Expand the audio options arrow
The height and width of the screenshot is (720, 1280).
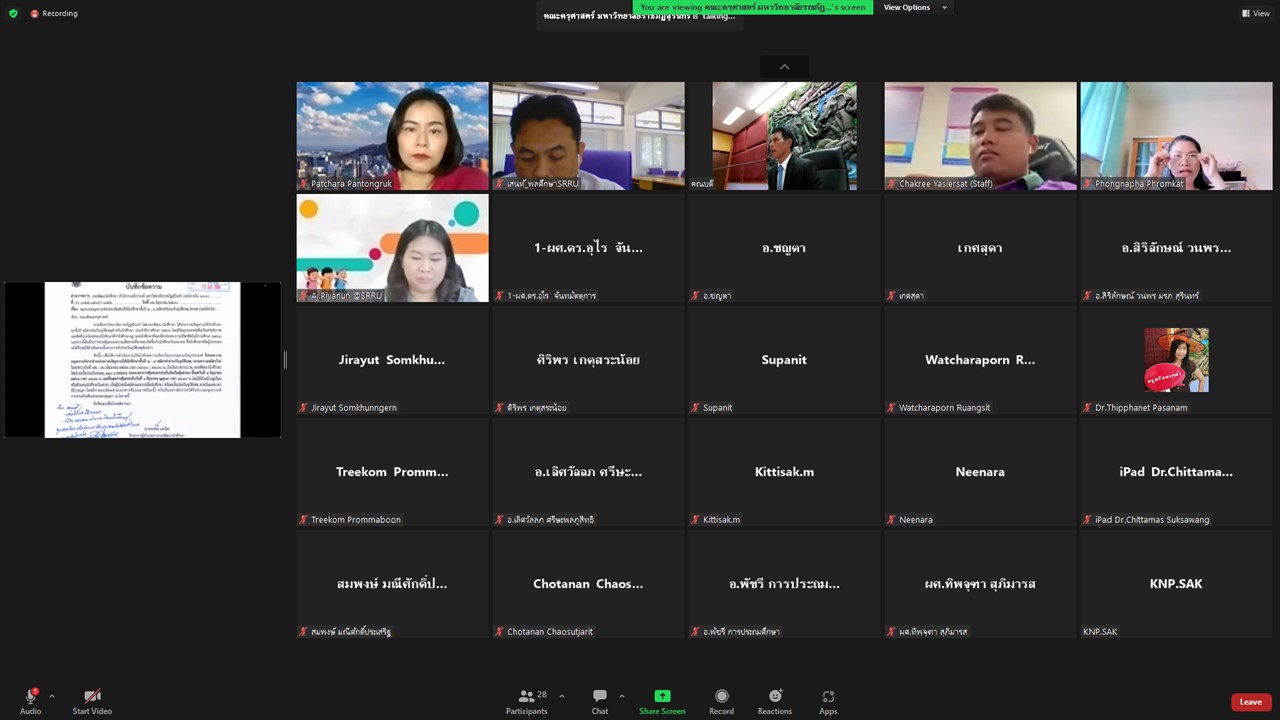click(52, 696)
